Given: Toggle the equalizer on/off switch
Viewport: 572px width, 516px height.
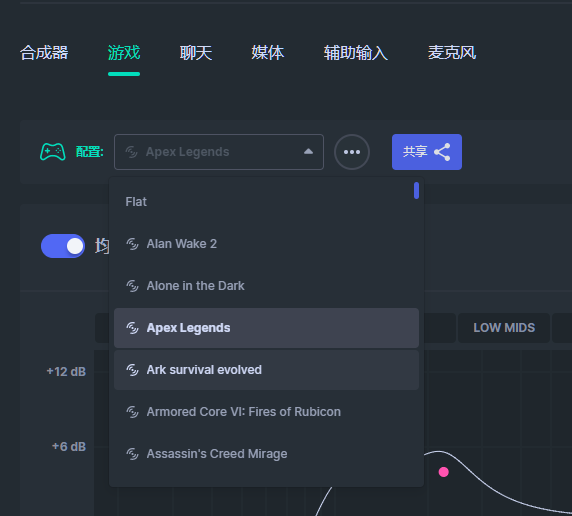Looking at the screenshot, I should pos(63,246).
